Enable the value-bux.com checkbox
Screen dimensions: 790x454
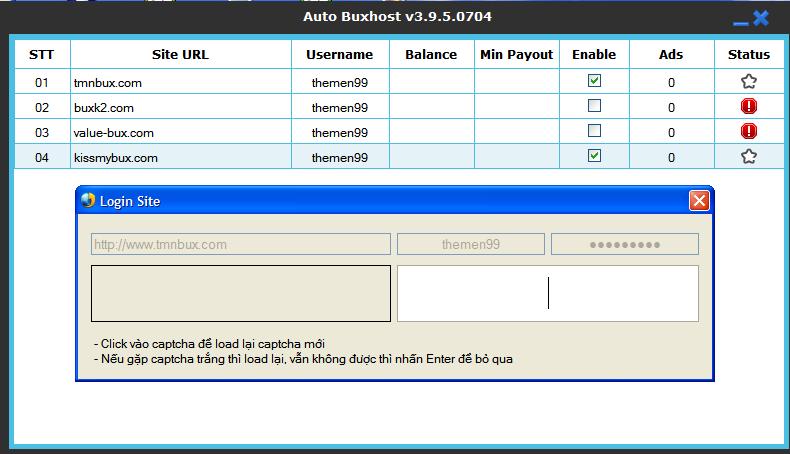[595, 131]
